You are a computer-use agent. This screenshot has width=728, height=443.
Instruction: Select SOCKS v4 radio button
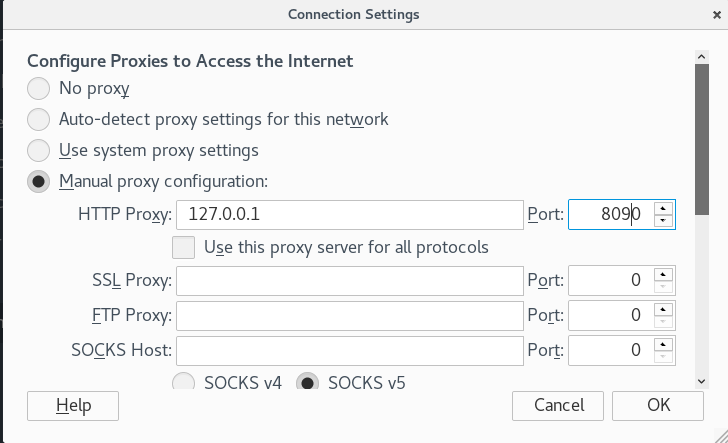(x=183, y=382)
